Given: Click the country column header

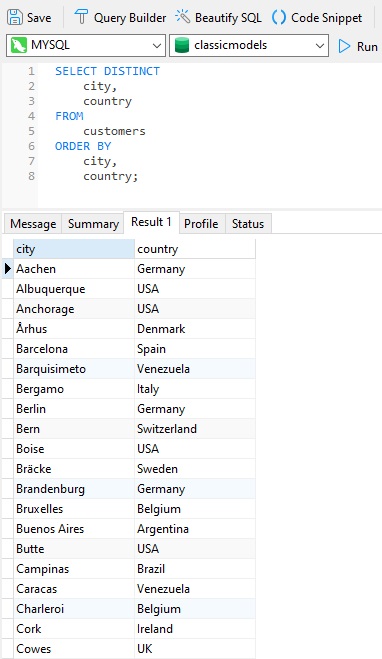Looking at the screenshot, I should [195, 249].
